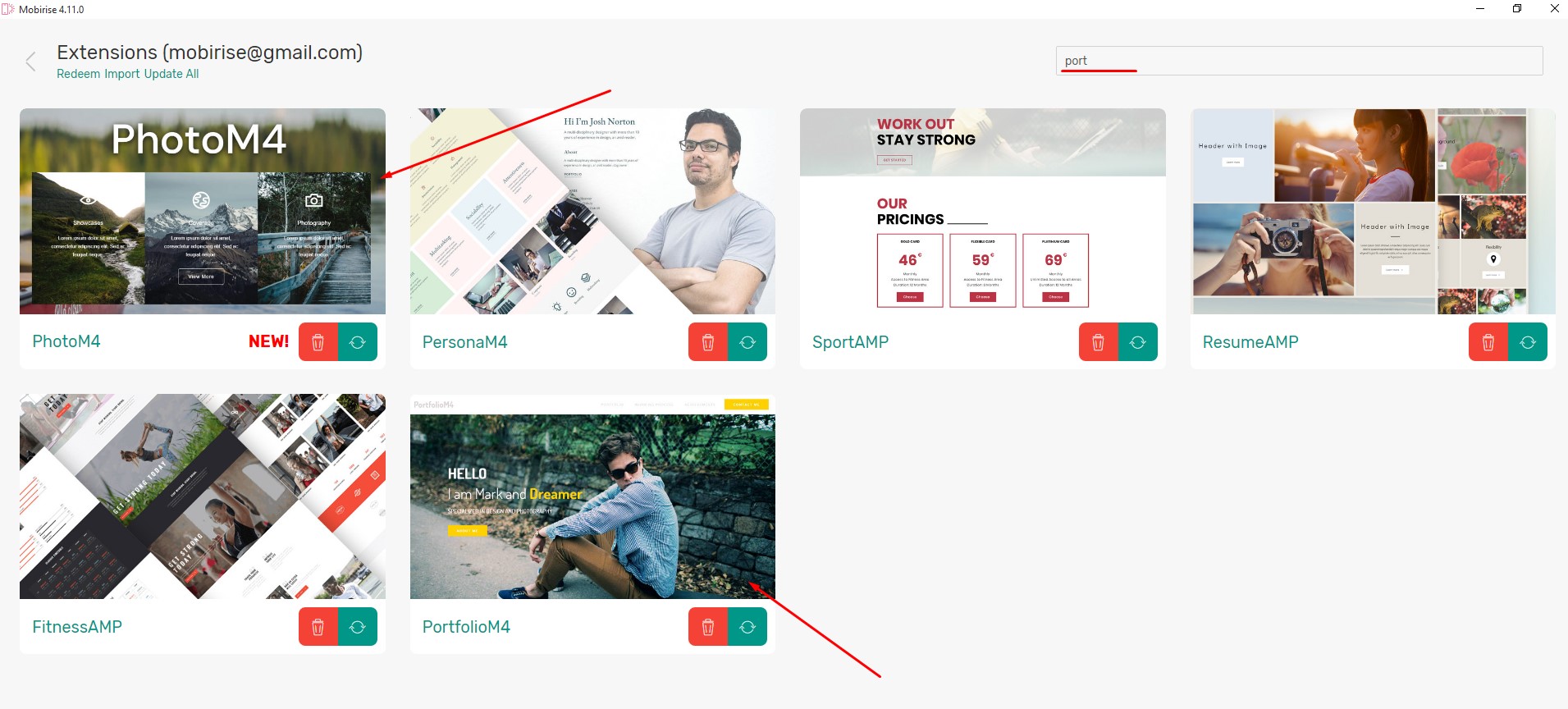
Task: Click the Redeem link
Action: (79, 74)
